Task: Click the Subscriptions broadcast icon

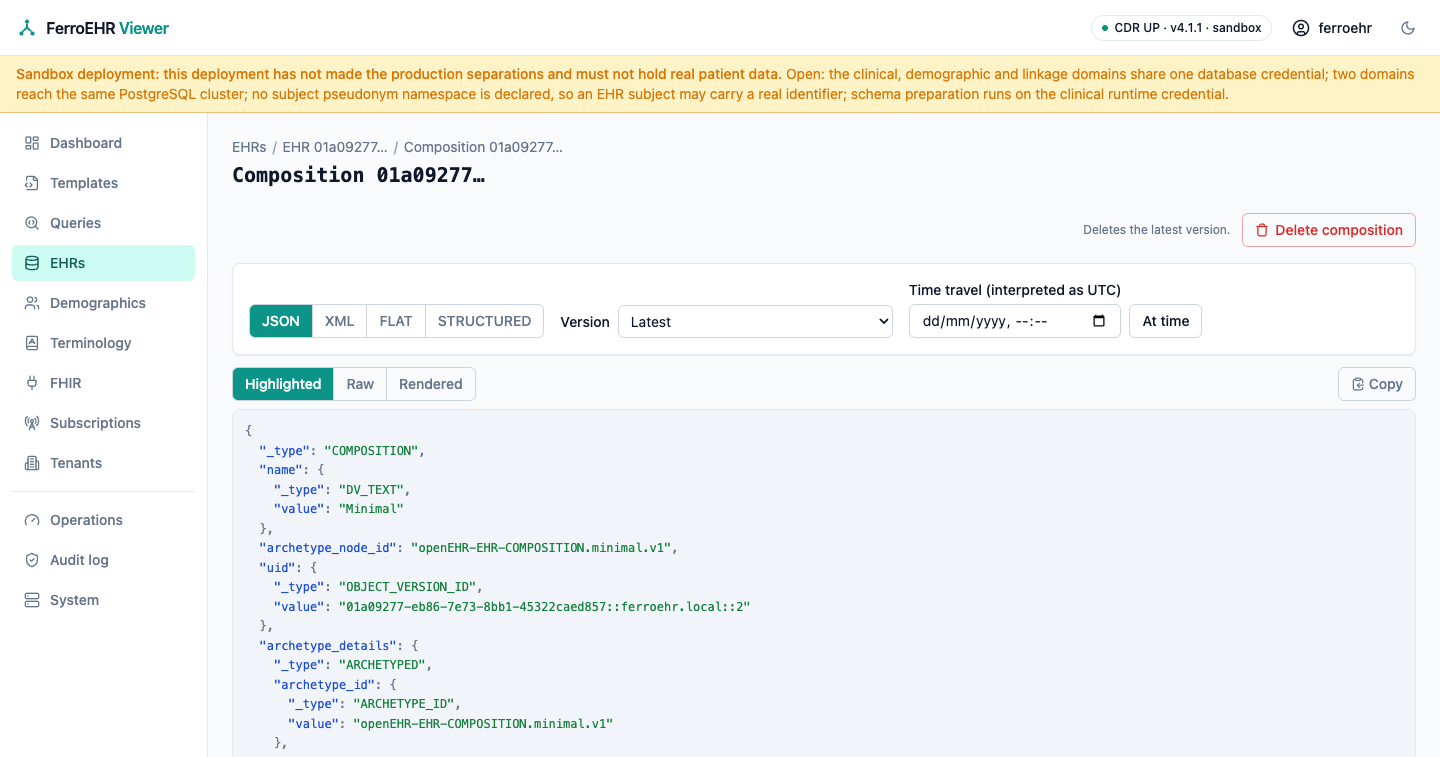Action: (x=32, y=423)
